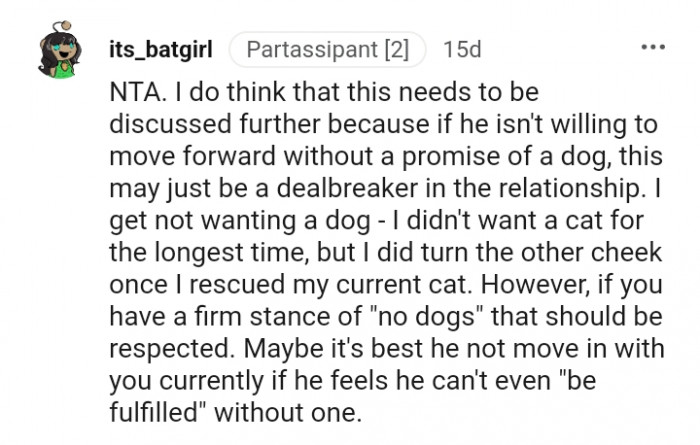Click the its_batgirl avatar icon
Image resolution: width=700 pixels, height=445 pixels.
(x=59, y=56)
